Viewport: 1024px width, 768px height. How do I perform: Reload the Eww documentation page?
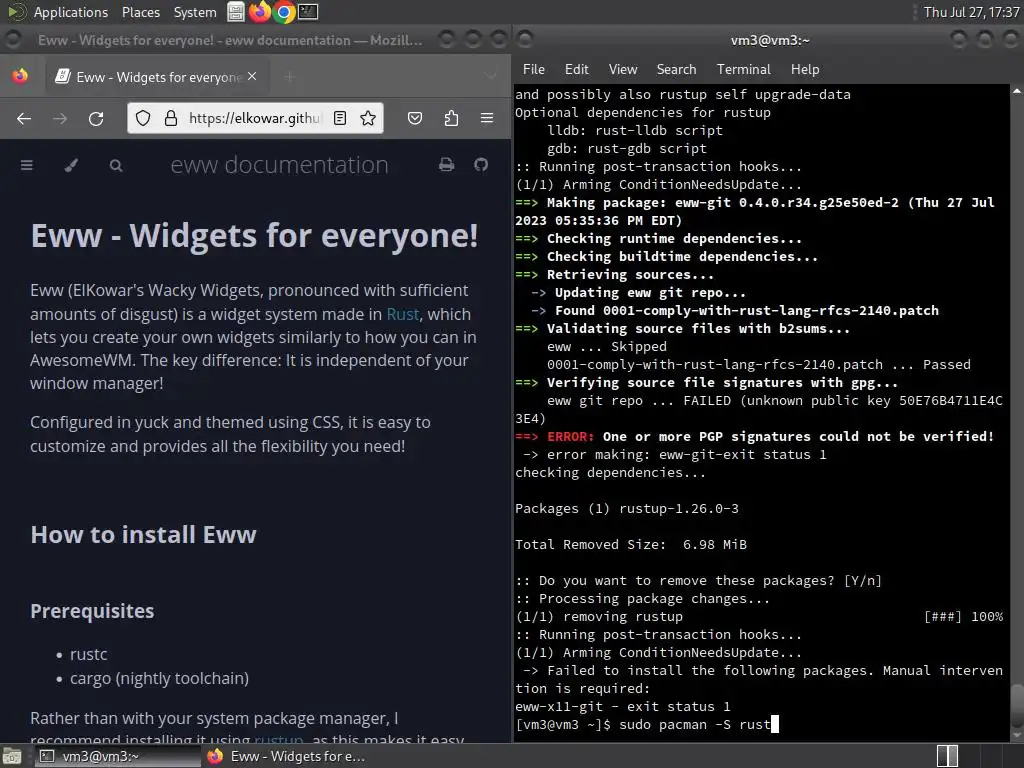point(96,118)
